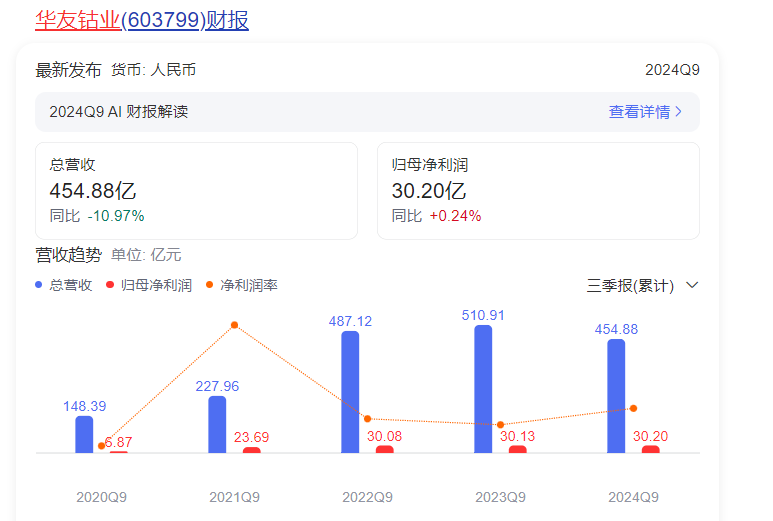Click the 单位: 亿元 unit label
Viewport: 773px width, 521px height.
point(146,255)
